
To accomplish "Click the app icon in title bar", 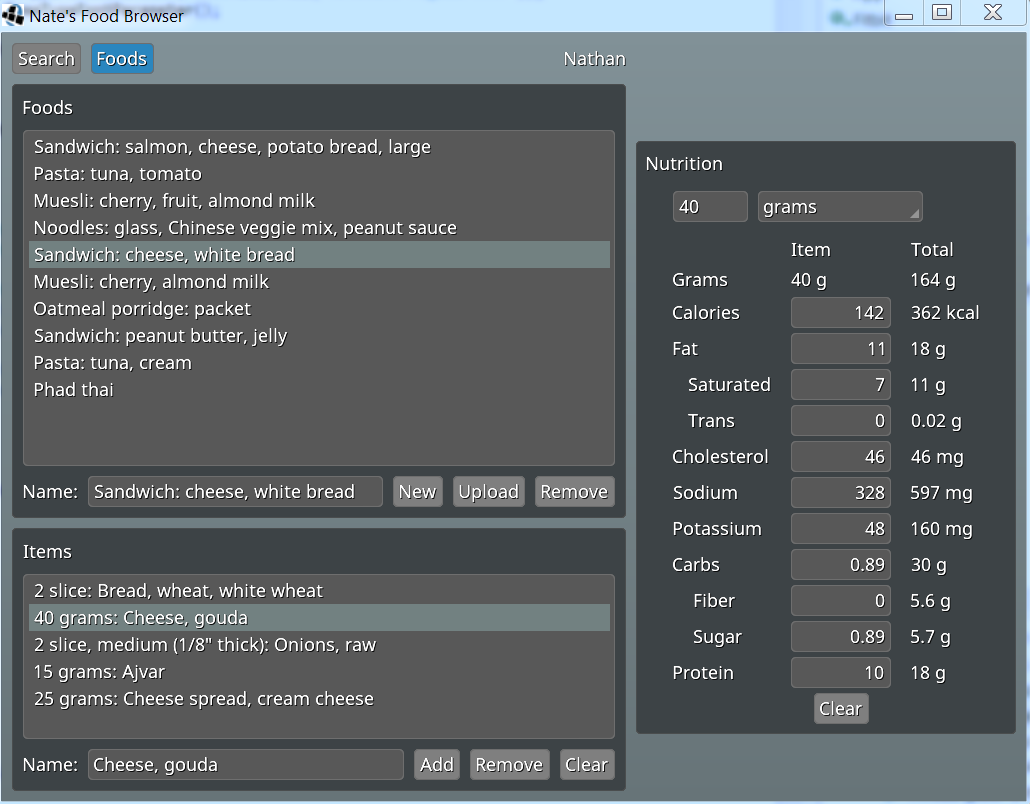I will click(14, 15).
